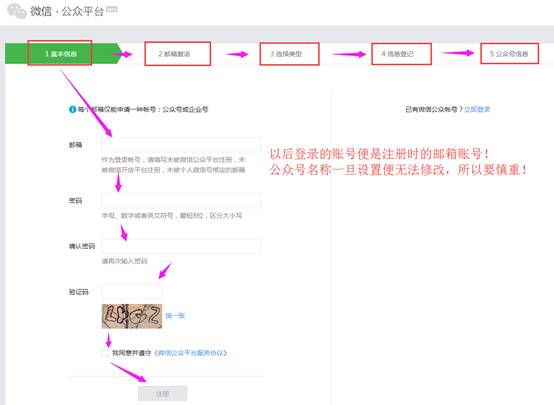Focus the 验证码 captcha input field
554x405 pixels.
tap(132, 292)
